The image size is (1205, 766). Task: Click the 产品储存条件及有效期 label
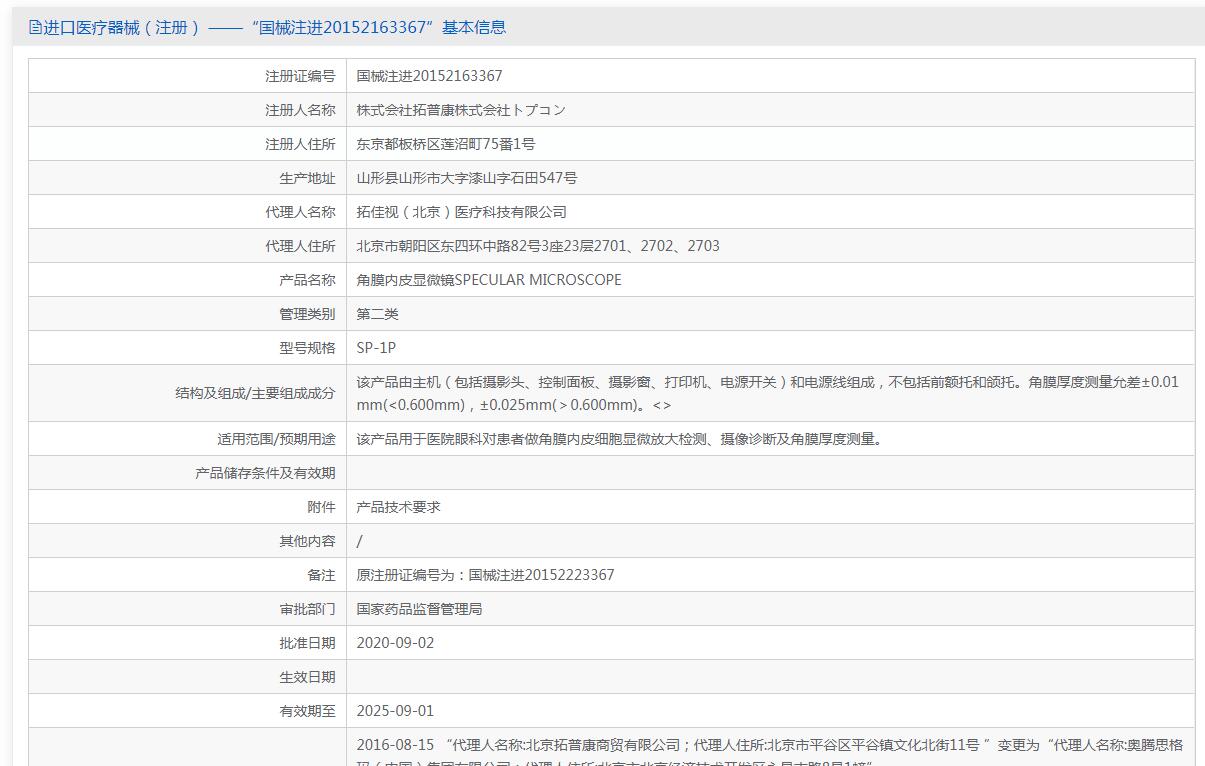click(265, 473)
